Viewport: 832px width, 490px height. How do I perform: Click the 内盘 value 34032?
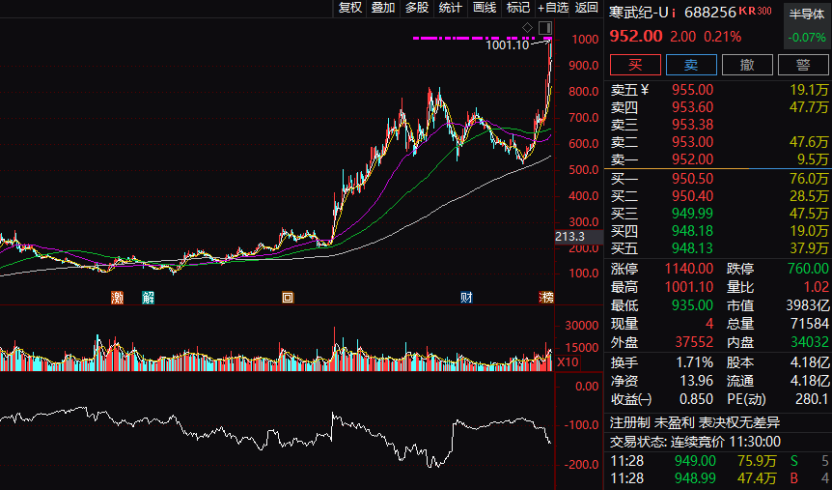pos(809,342)
